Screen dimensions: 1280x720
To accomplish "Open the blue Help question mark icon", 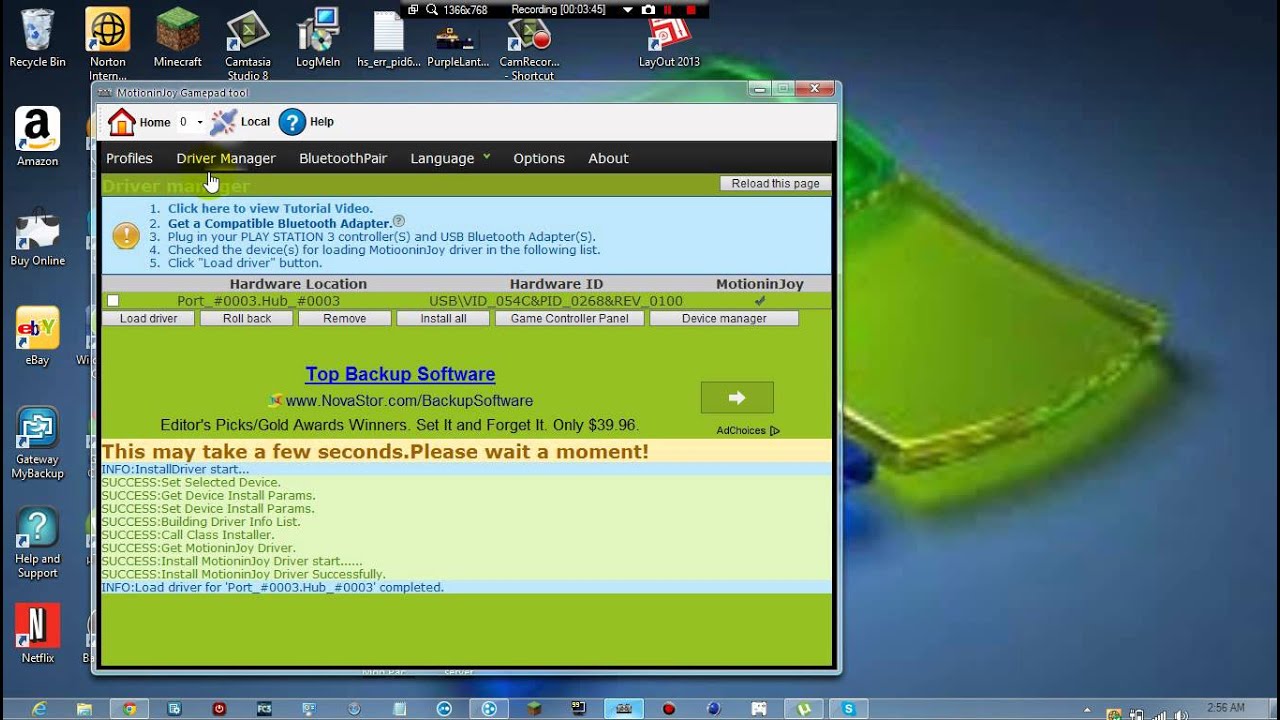I will pyautogui.click(x=292, y=122).
